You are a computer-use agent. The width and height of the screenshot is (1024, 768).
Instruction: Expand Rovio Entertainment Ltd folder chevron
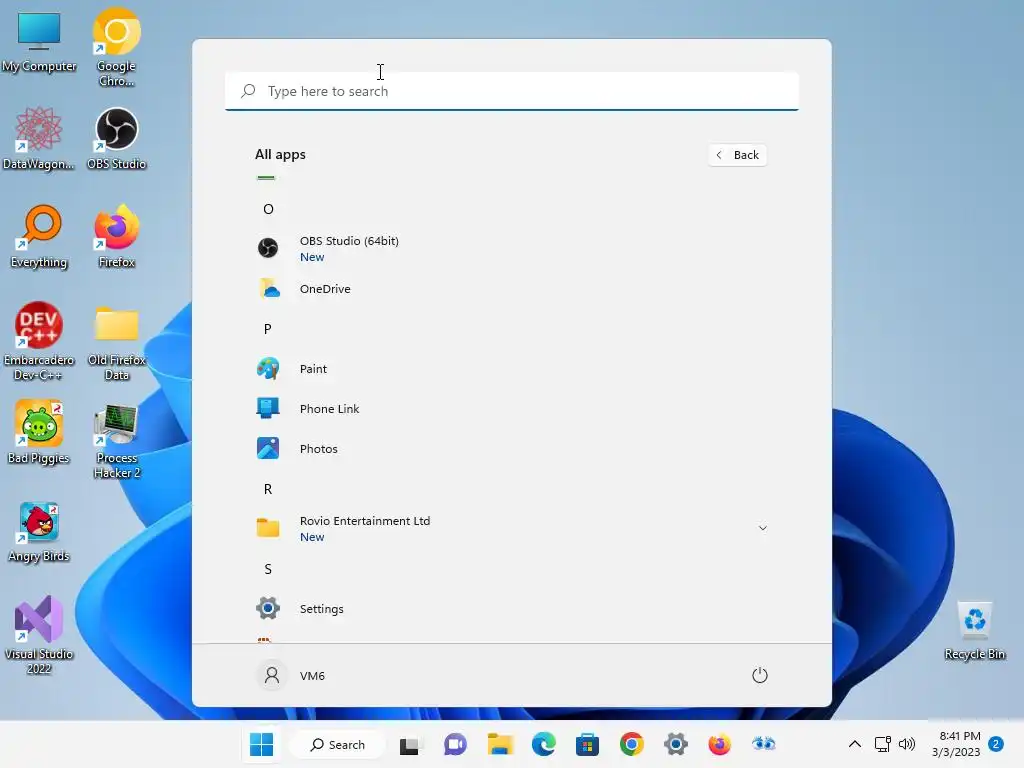(x=762, y=528)
